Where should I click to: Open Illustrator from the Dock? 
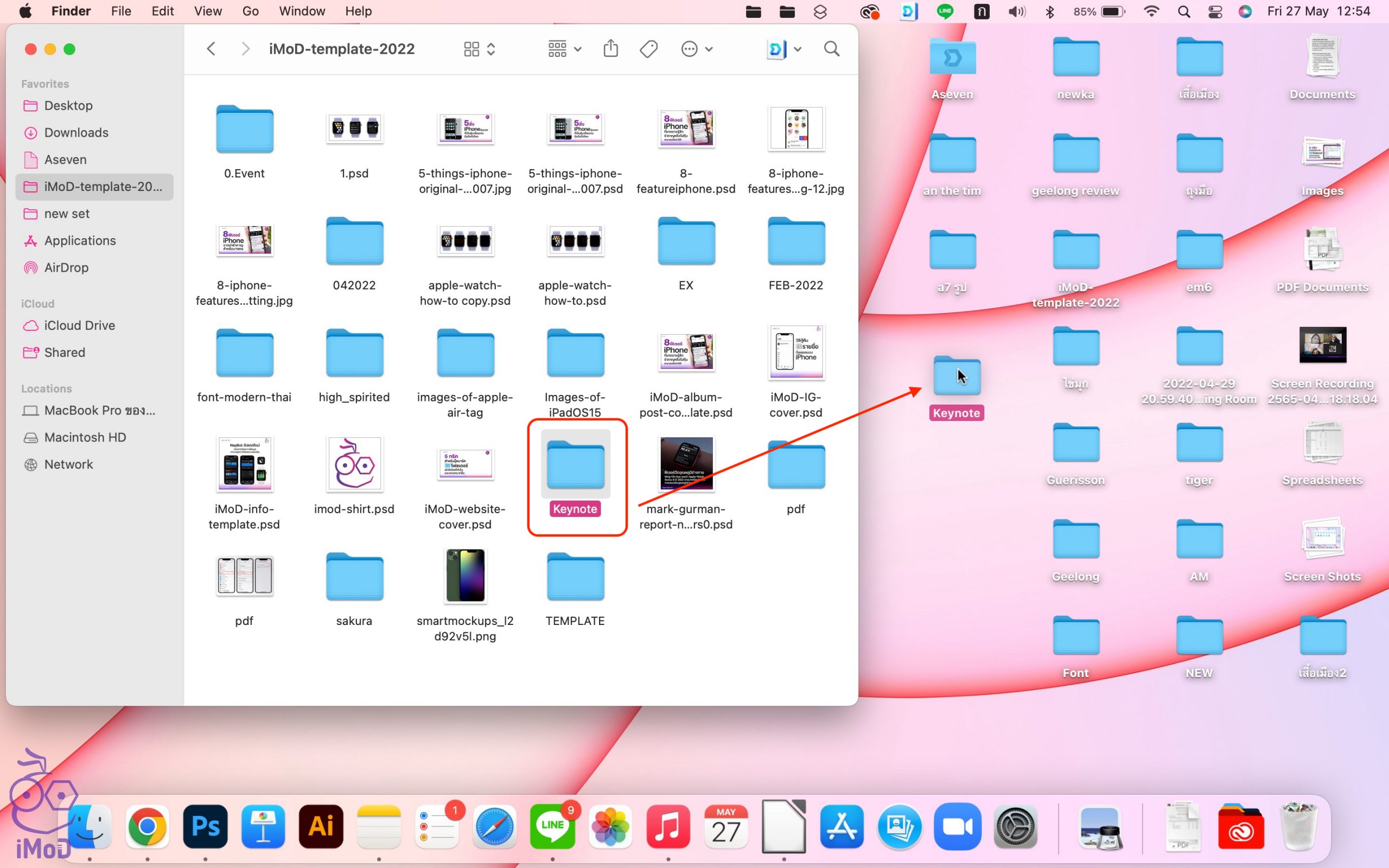(321, 827)
